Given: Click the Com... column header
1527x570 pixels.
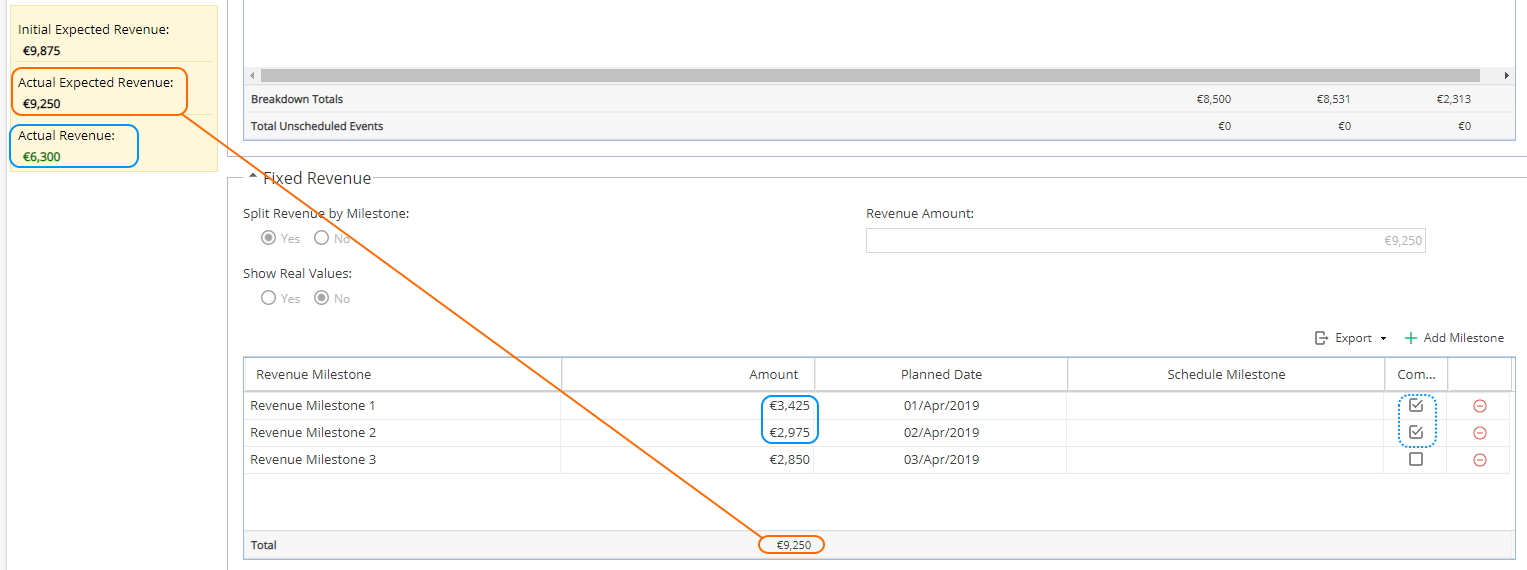Looking at the screenshot, I should pyautogui.click(x=1416, y=374).
